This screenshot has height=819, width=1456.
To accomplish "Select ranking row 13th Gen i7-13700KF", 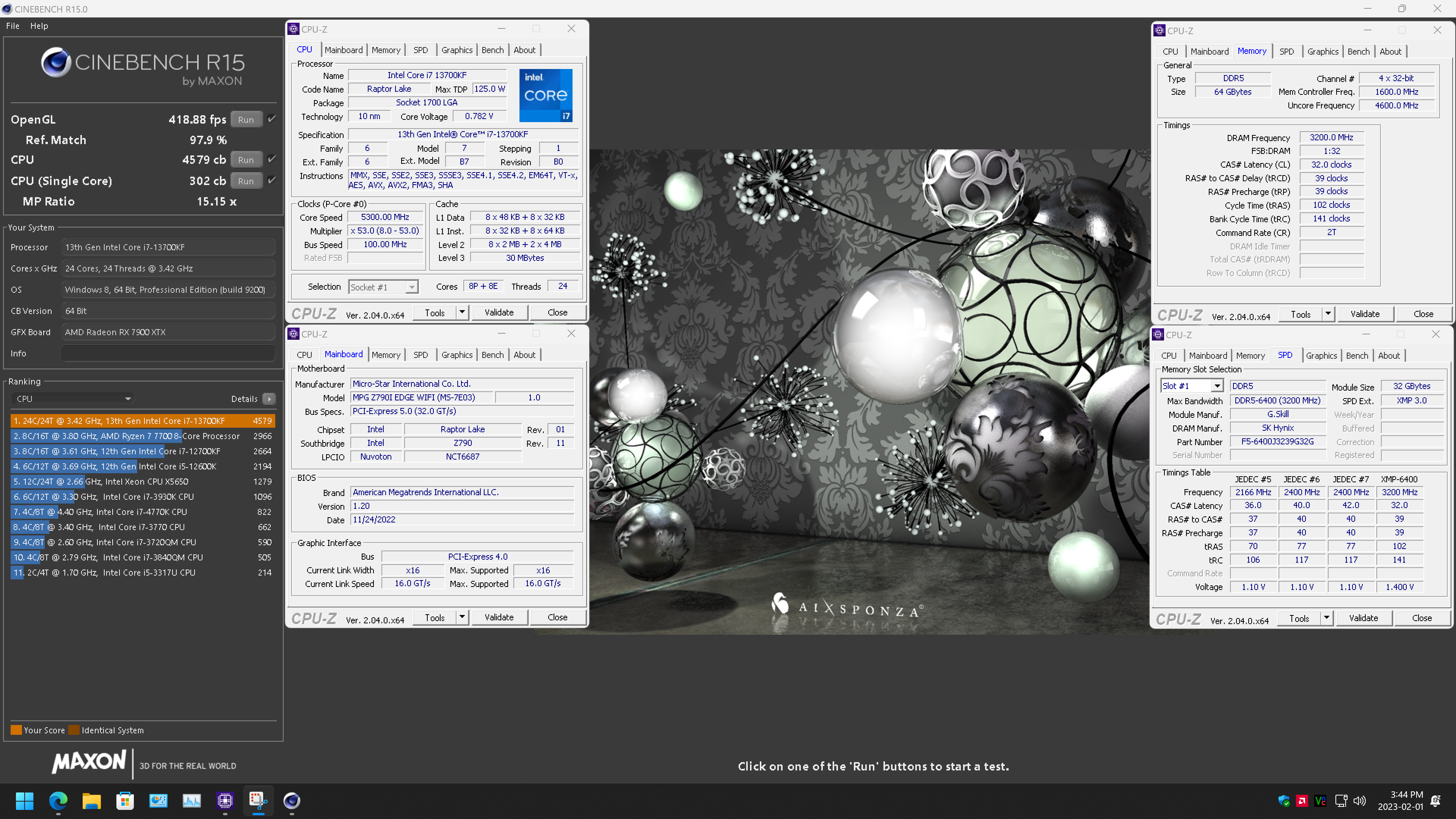I will 143,420.
